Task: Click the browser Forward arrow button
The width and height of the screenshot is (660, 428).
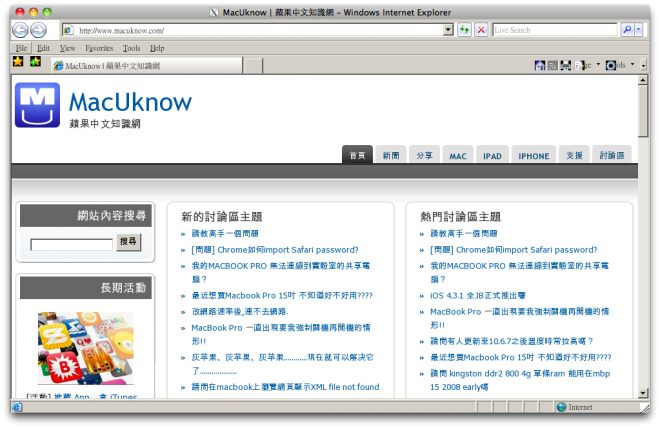Action: (x=39, y=30)
